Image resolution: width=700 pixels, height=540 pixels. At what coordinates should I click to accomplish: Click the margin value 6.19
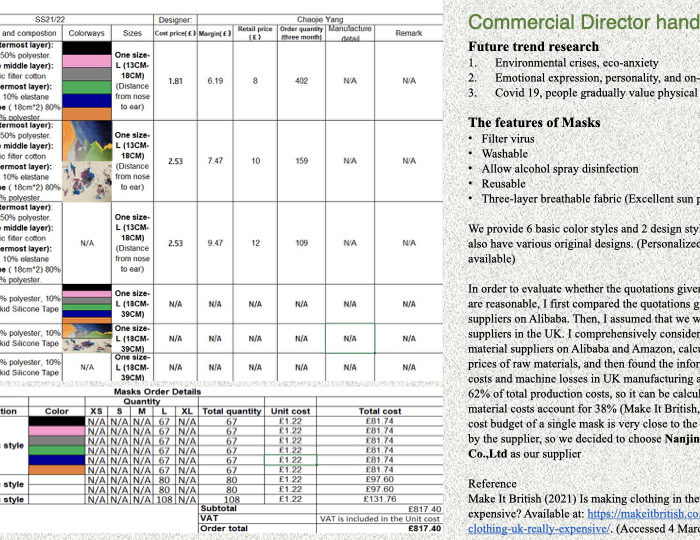point(215,81)
